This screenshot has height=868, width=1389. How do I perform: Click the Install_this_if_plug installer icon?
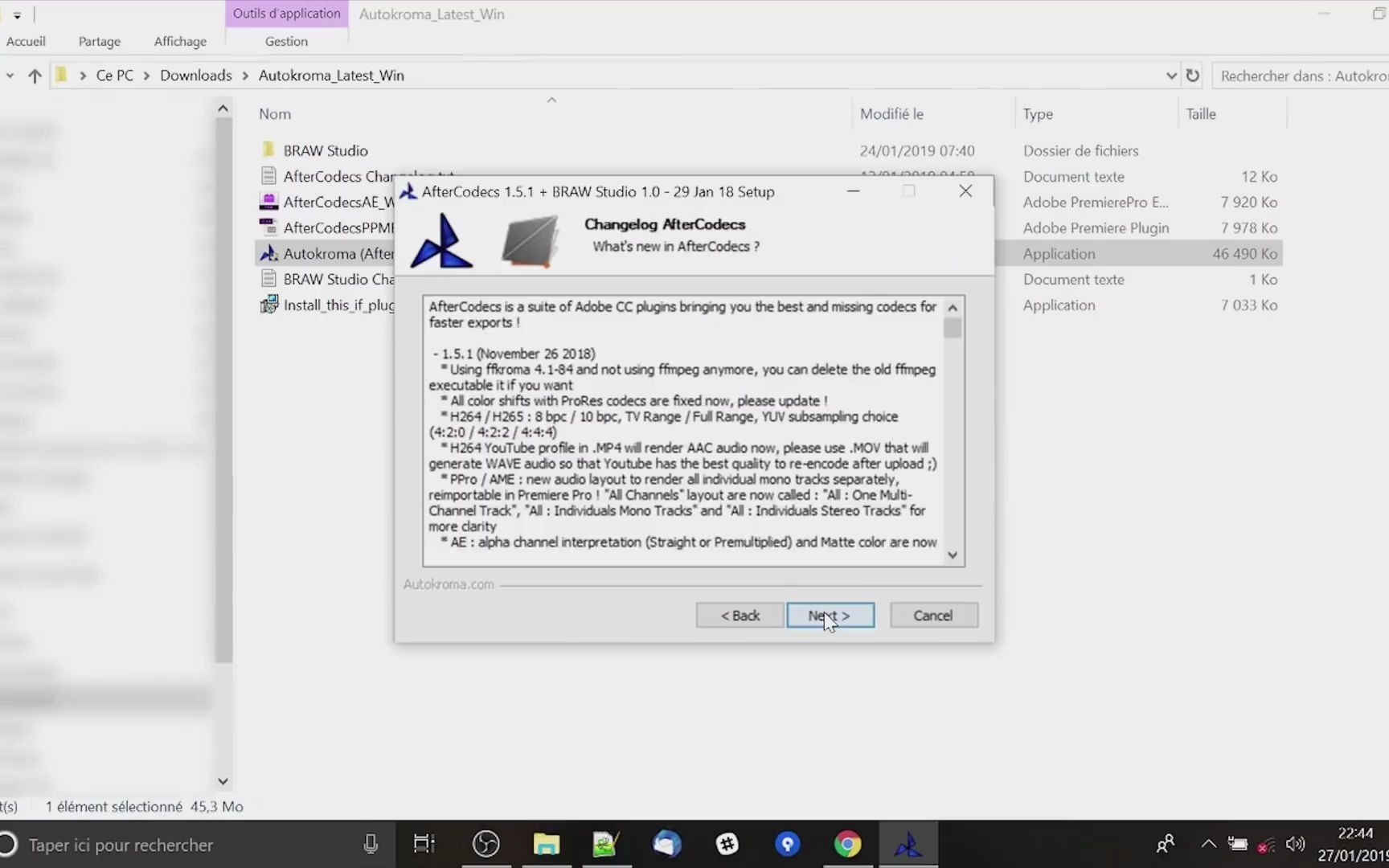coord(268,305)
